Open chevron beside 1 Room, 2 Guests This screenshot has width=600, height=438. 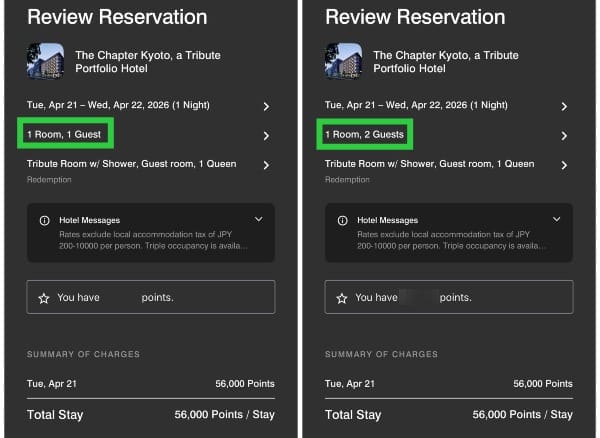[564, 136]
